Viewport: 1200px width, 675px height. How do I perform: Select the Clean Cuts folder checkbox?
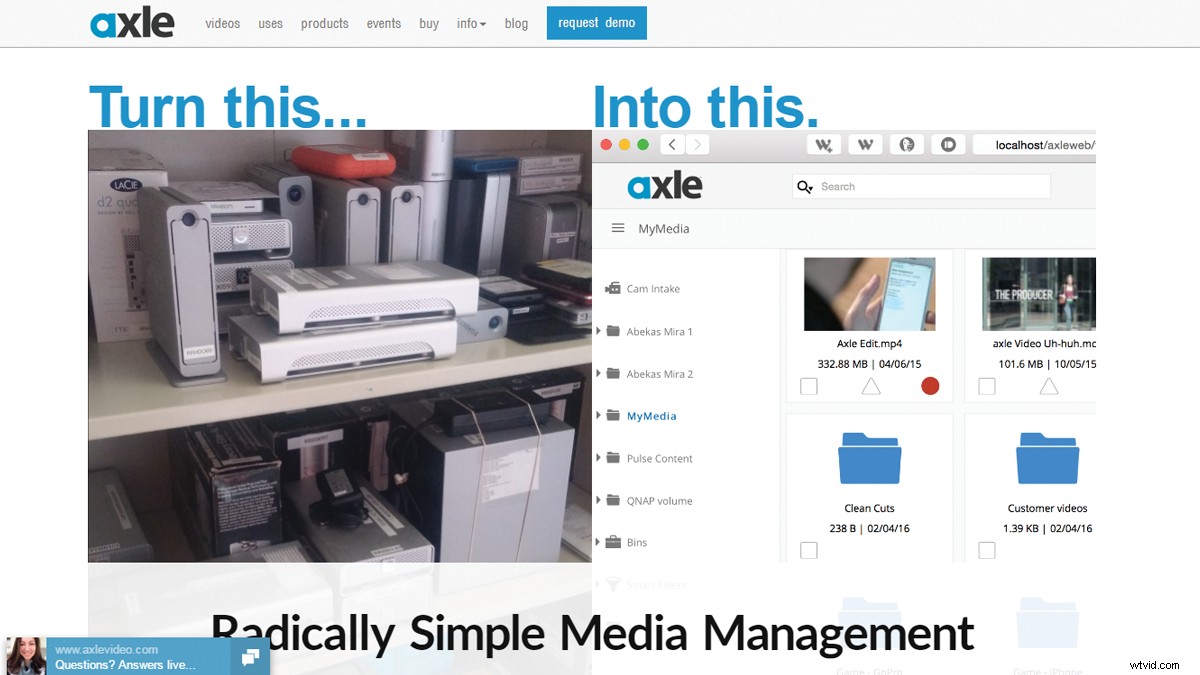[809, 550]
